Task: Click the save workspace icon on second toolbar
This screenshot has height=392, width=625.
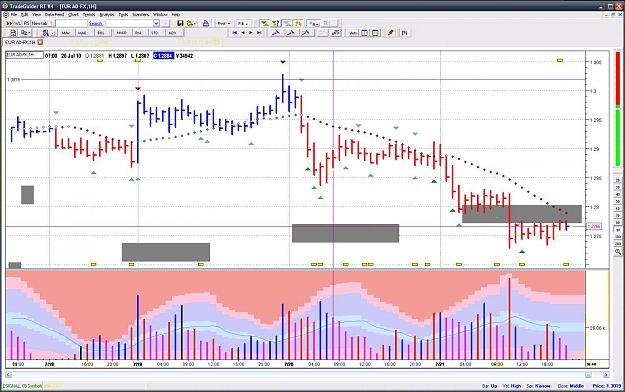Action: point(13,33)
